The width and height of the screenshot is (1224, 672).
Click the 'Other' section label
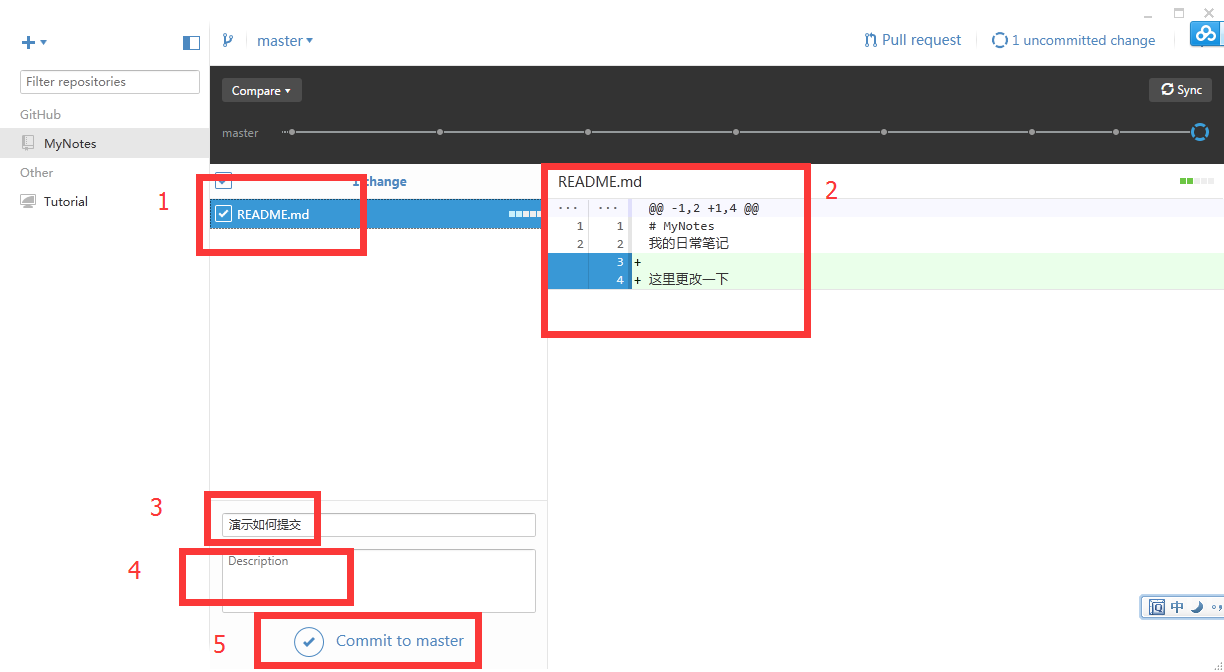click(36, 172)
